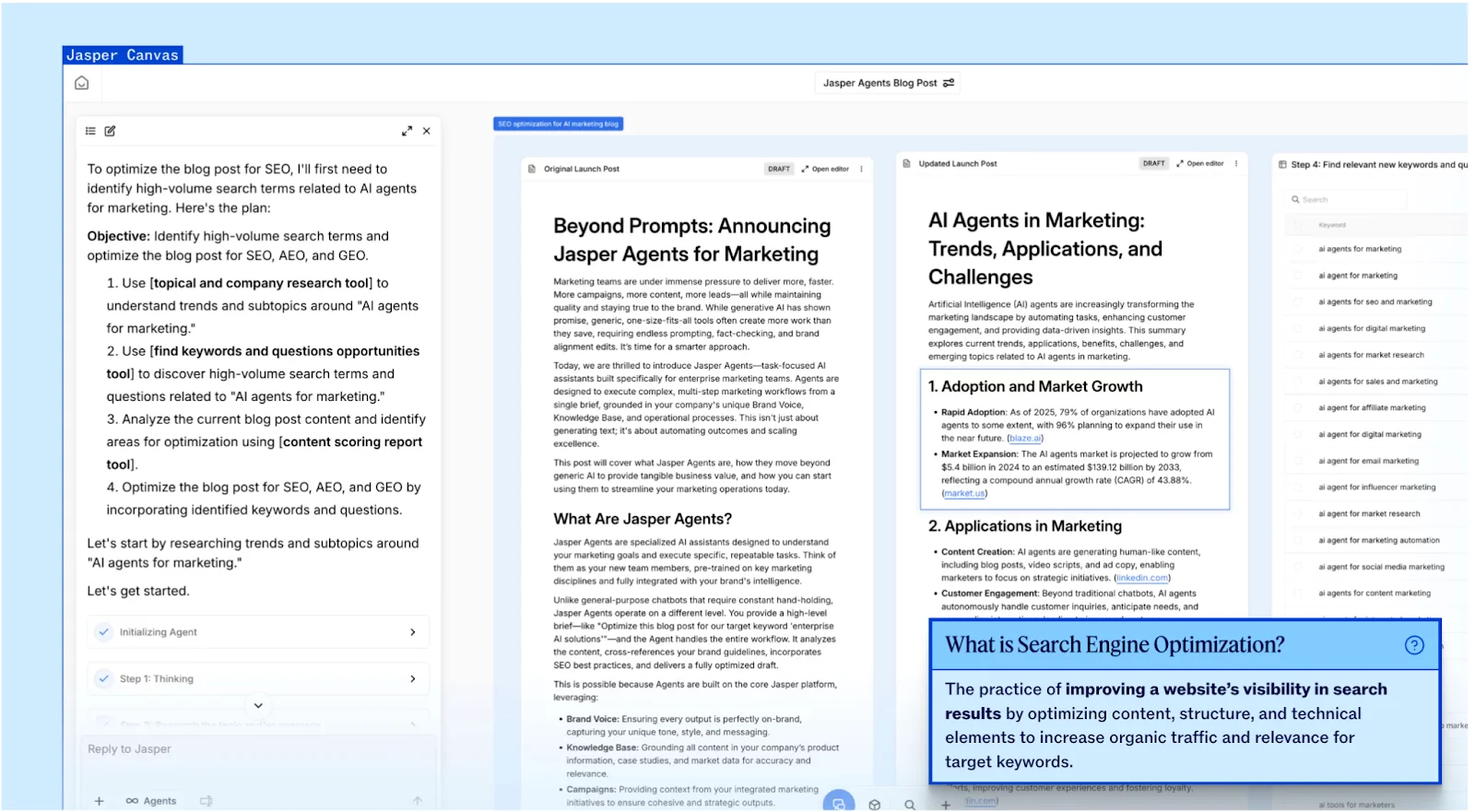
Task: Check 'ai agent for marketing' keyword row
Action: 1298,276
